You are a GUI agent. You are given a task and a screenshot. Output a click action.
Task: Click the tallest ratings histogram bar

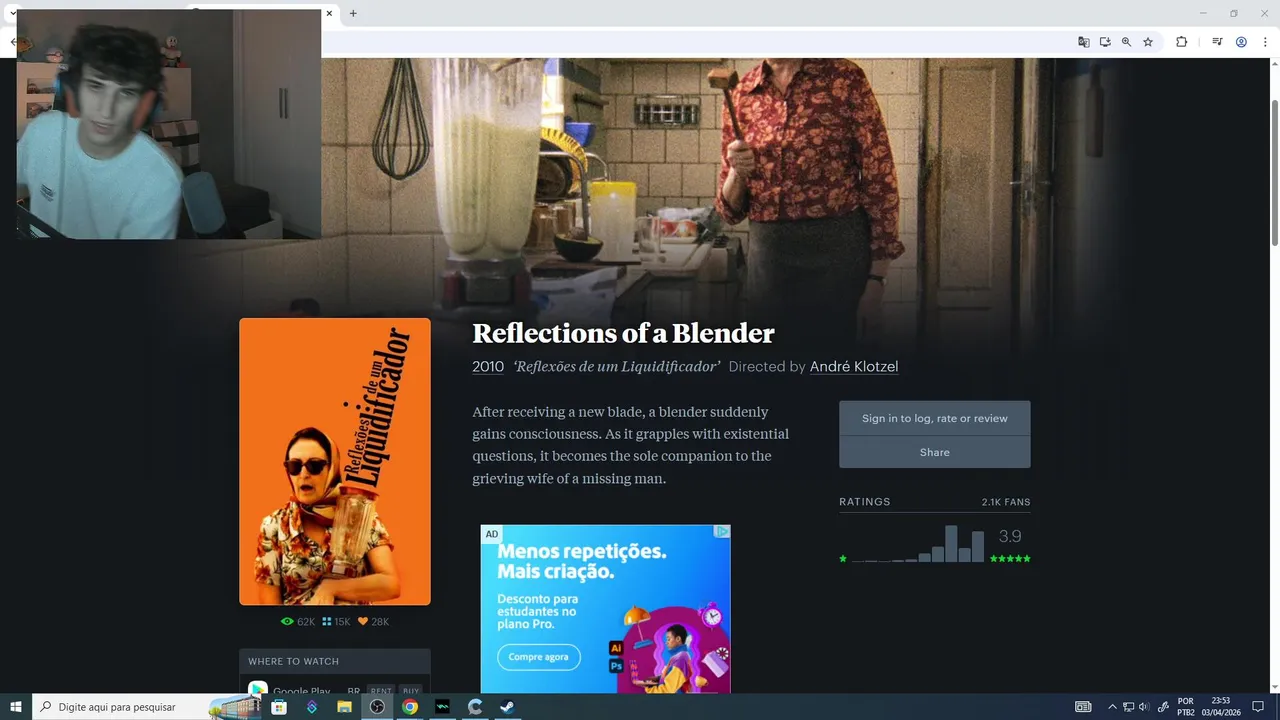tap(951, 543)
